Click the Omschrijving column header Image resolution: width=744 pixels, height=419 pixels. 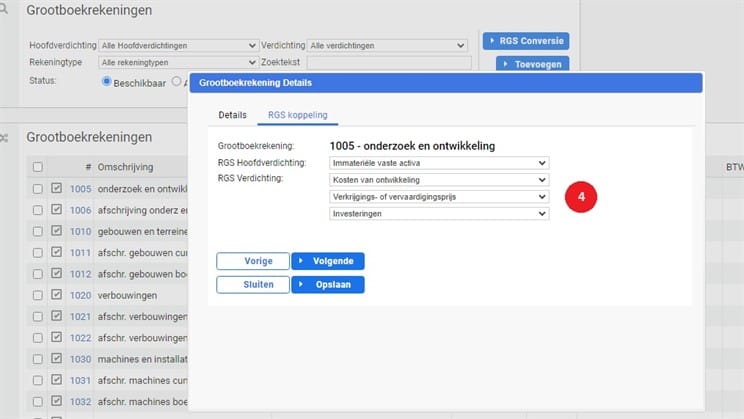point(125,167)
